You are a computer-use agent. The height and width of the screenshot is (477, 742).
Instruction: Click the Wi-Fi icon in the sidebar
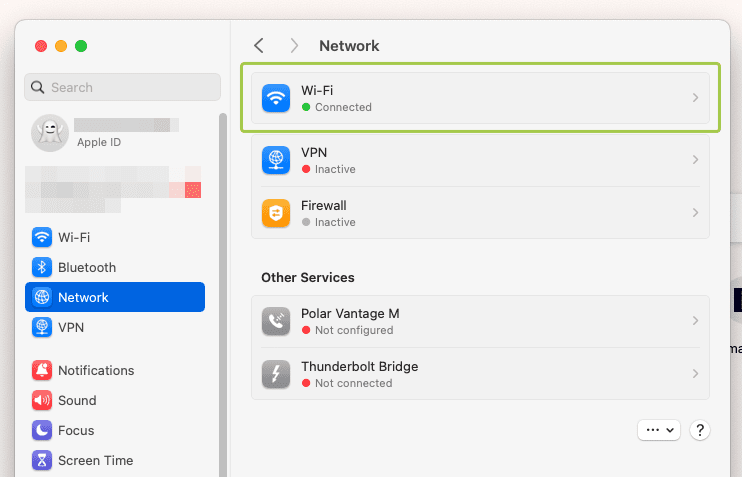(x=42, y=237)
